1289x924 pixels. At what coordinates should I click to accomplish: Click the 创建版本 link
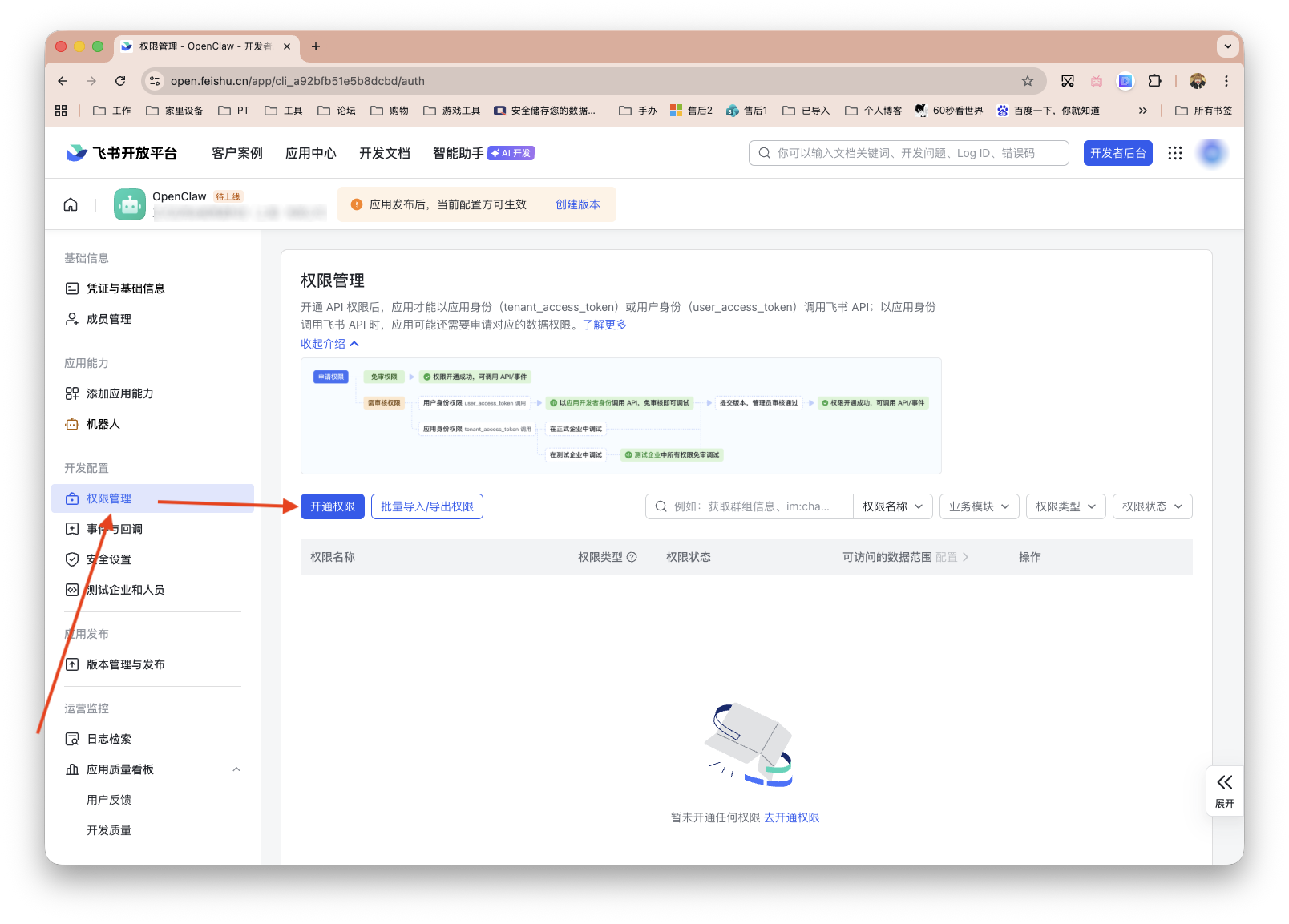click(577, 204)
